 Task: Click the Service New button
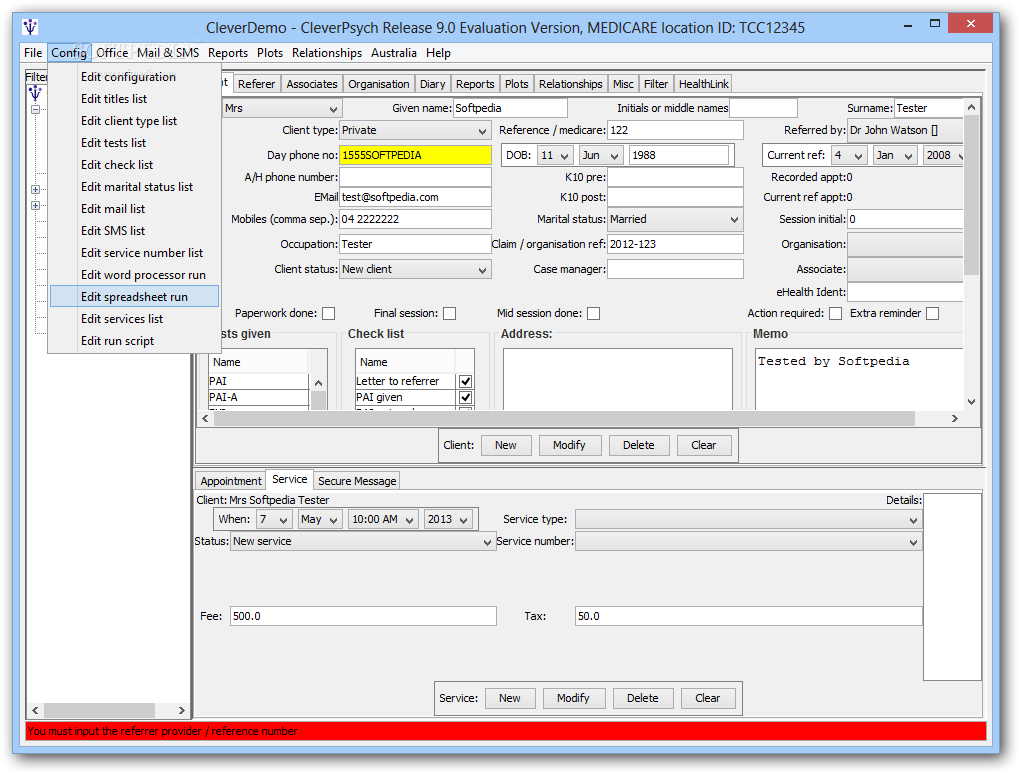click(x=509, y=699)
